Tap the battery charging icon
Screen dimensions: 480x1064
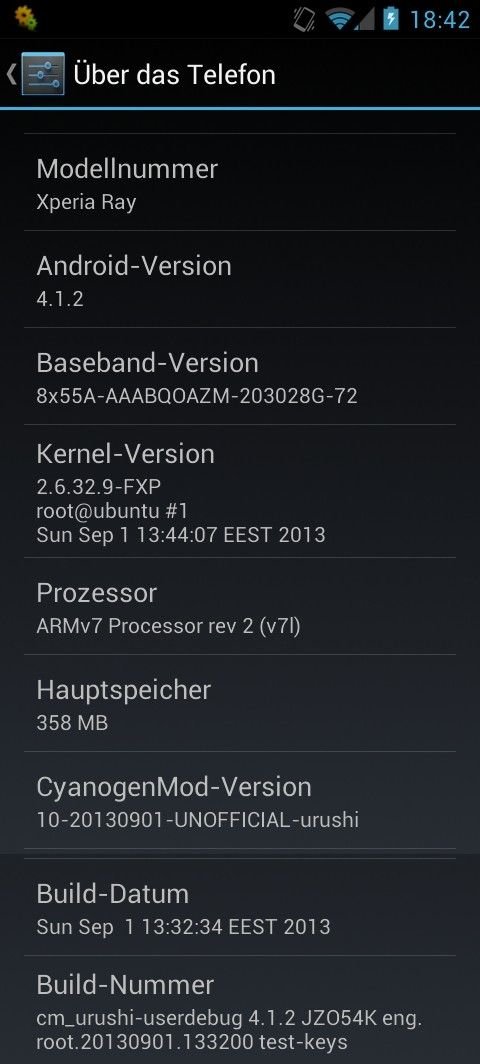[390, 18]
